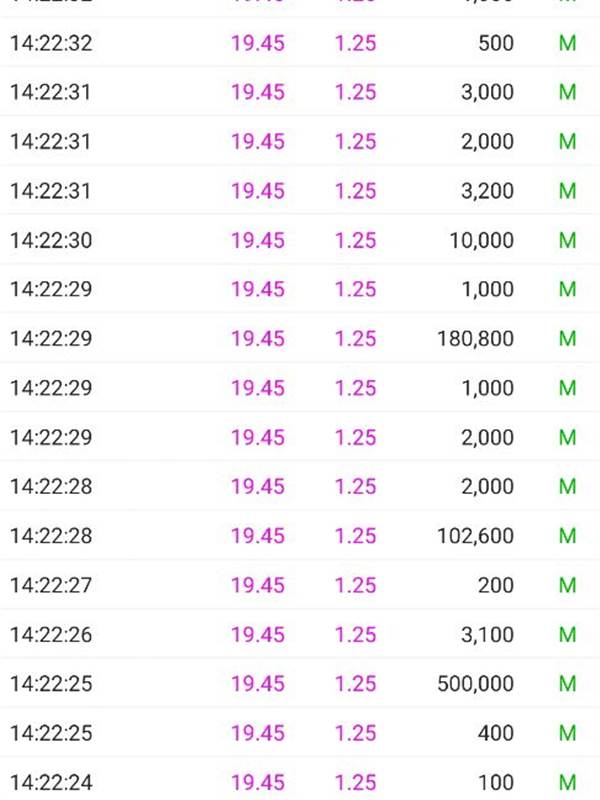The image size is (600, 800).
Task: Tap the M marker on the 14:22:32 row
Action: 567,43
